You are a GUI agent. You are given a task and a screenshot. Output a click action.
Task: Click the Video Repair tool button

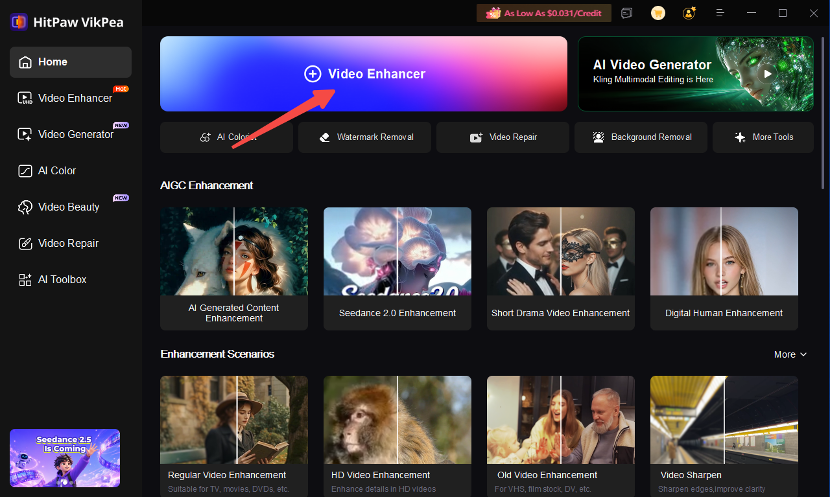(502, 137)
